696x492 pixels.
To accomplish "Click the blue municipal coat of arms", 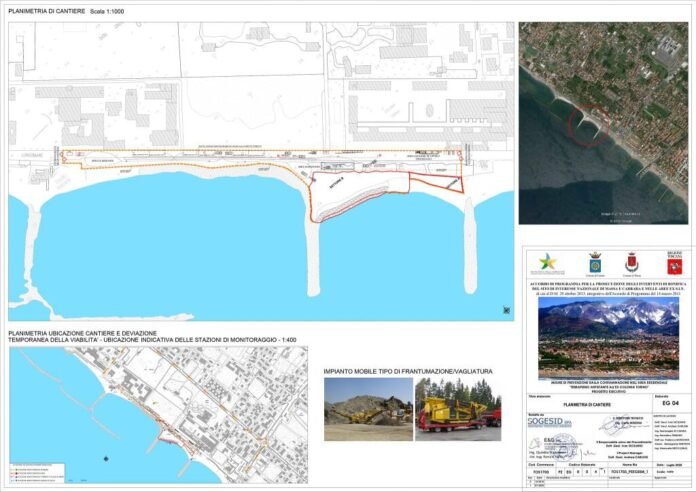I will tap(595, 263).
